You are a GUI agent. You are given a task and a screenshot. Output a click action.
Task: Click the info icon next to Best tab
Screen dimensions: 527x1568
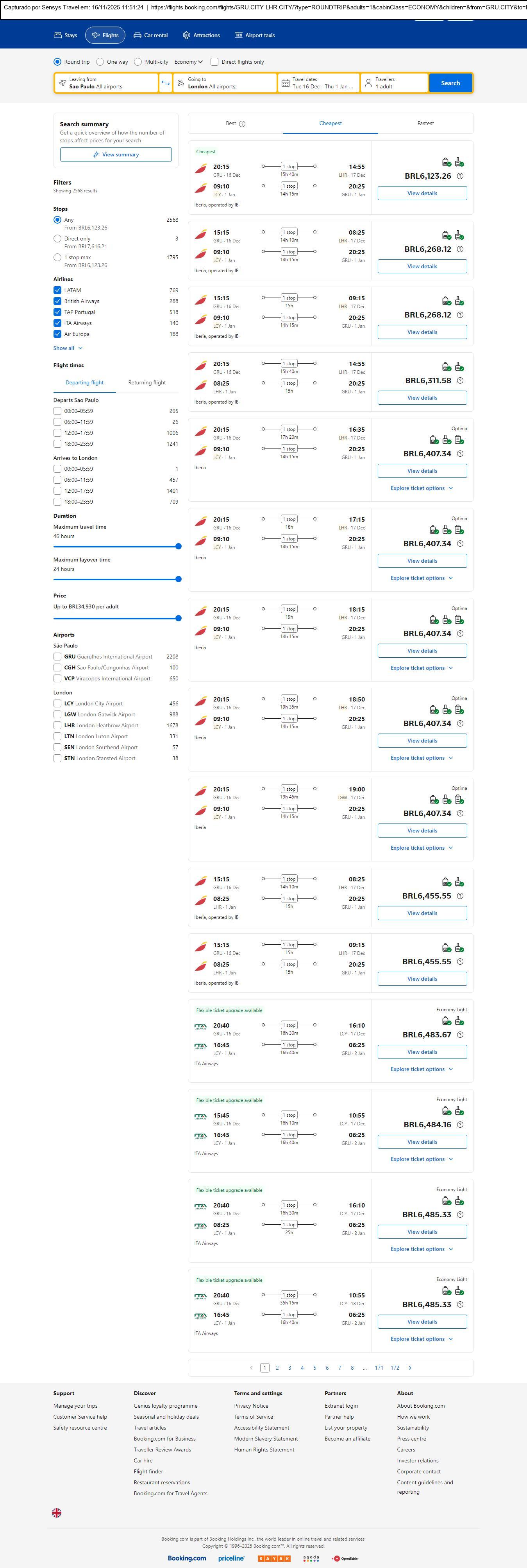click(242, 124)
